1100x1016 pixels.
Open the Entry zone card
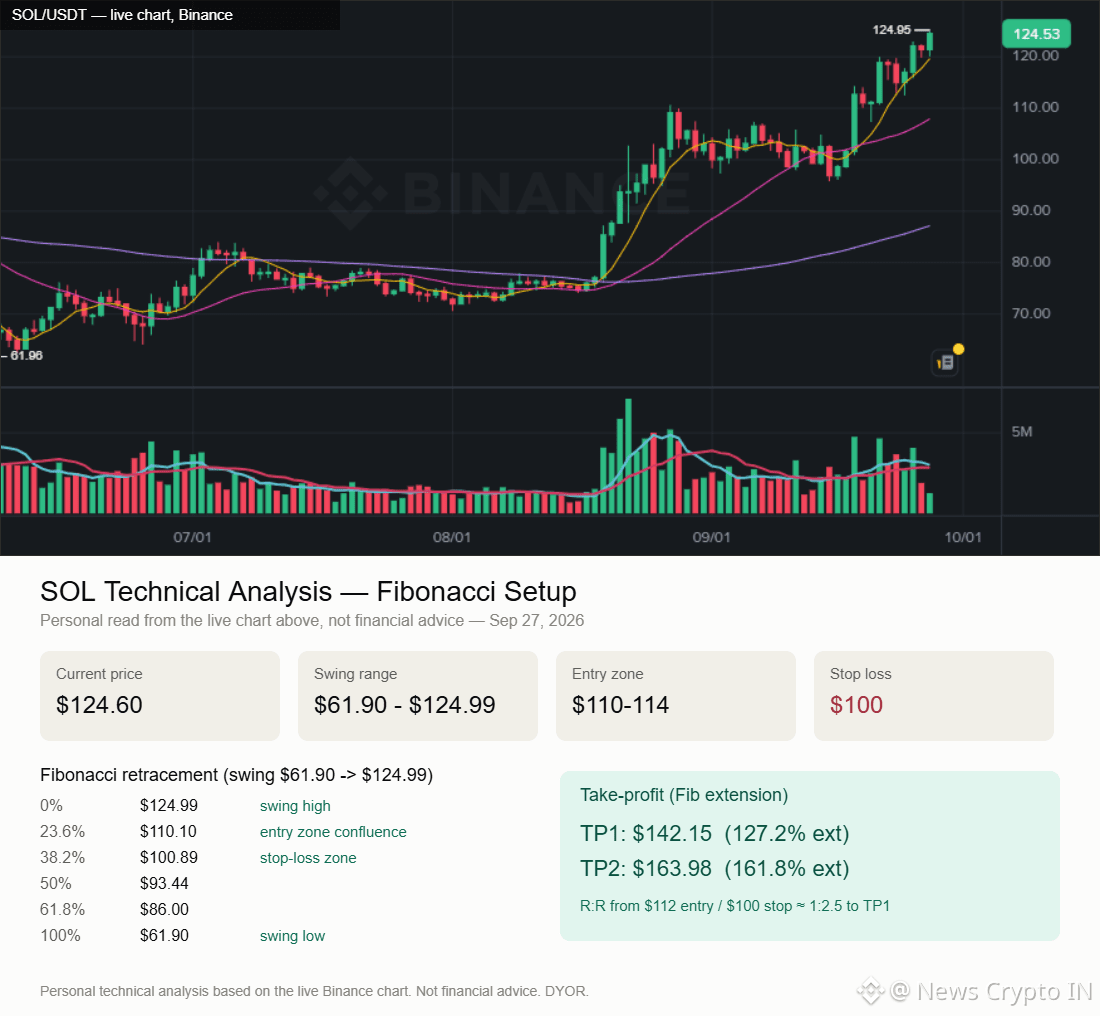pyautogui.click(x=676, y=695)
